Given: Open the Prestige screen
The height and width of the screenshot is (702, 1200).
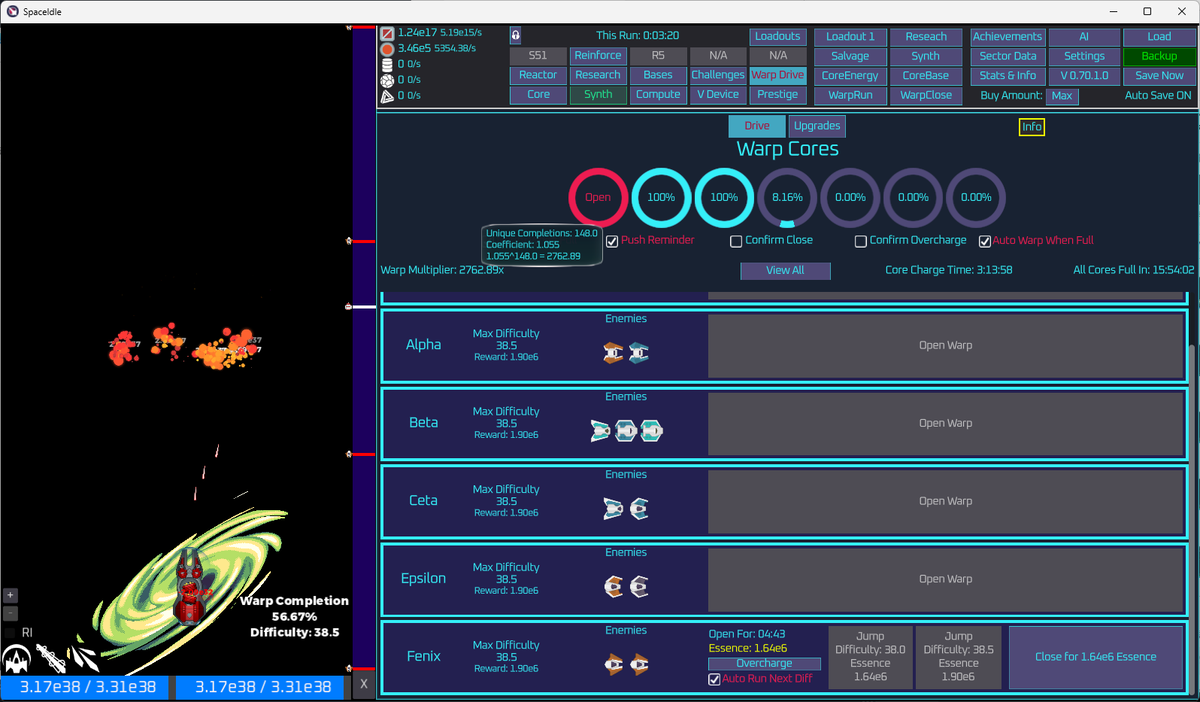Looking at the screenshot, I should point(778,94).
